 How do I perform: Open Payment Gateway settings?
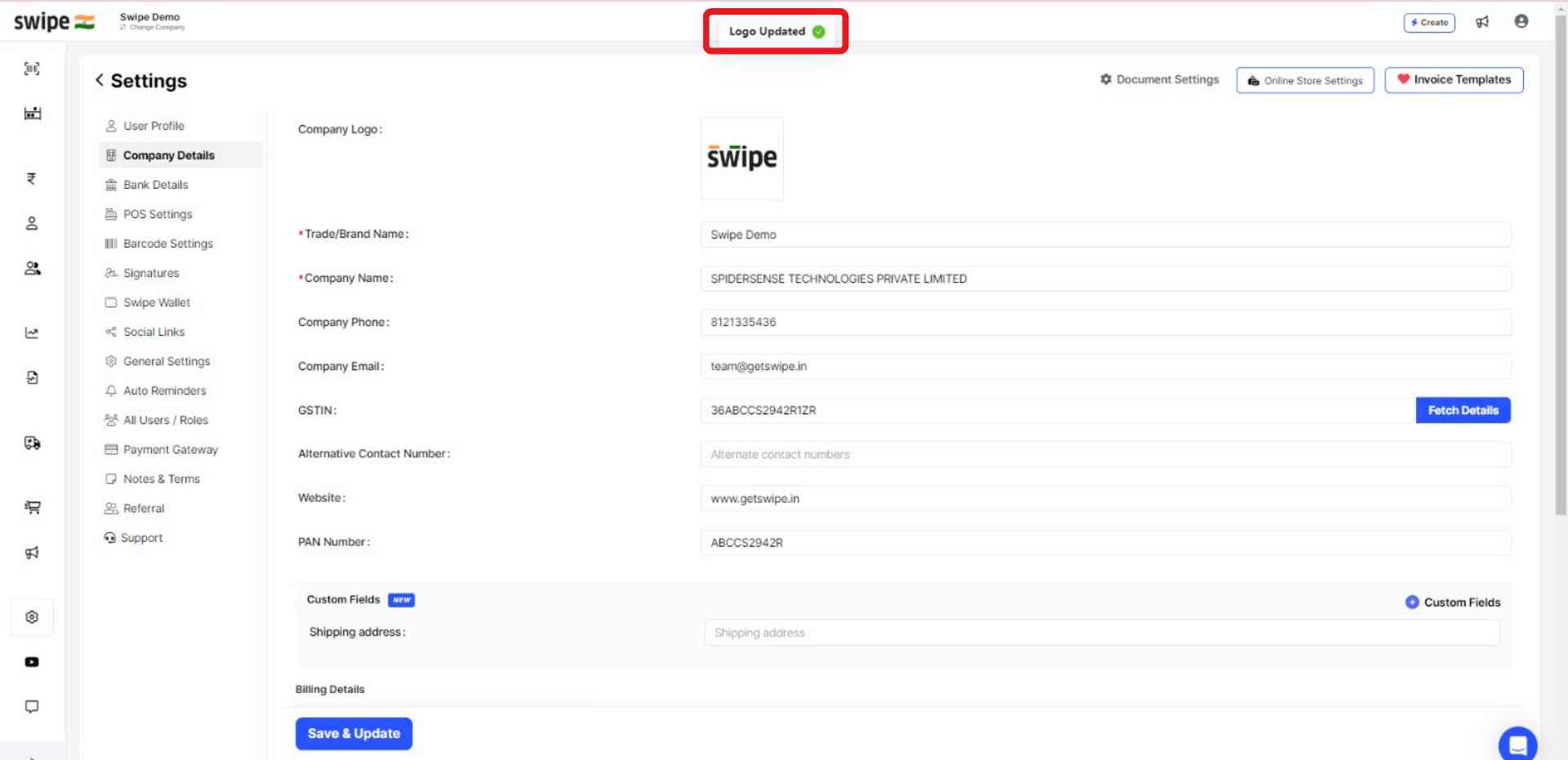tap(180, 449)
